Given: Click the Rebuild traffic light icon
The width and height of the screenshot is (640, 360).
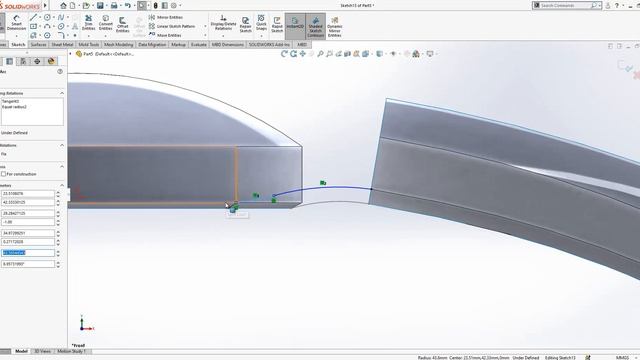Looking at the screenshot, I should pyautogui.click(x=156, y=6).
